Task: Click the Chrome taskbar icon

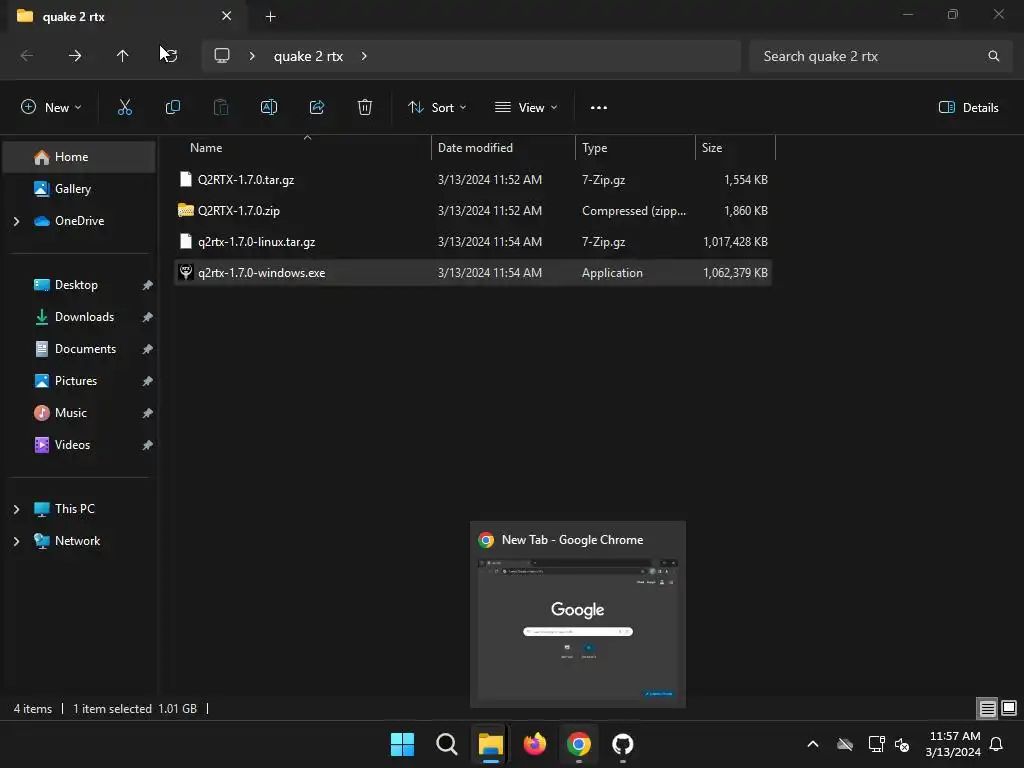Action: click(579, 744)
